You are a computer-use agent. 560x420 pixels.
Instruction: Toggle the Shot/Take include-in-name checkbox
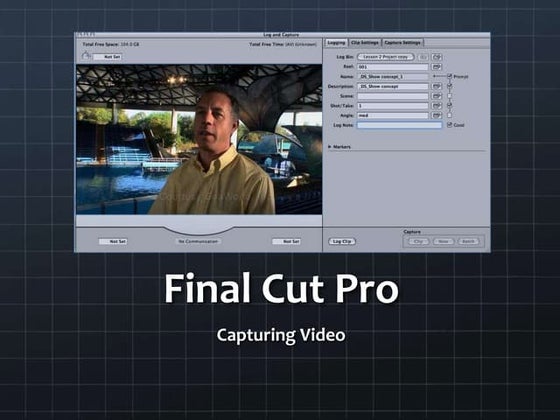click(x=450, y=105)
